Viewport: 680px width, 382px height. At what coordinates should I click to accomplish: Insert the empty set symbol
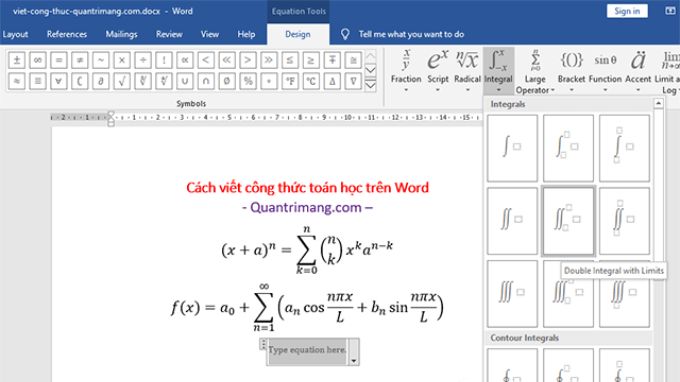coord(227,81)
